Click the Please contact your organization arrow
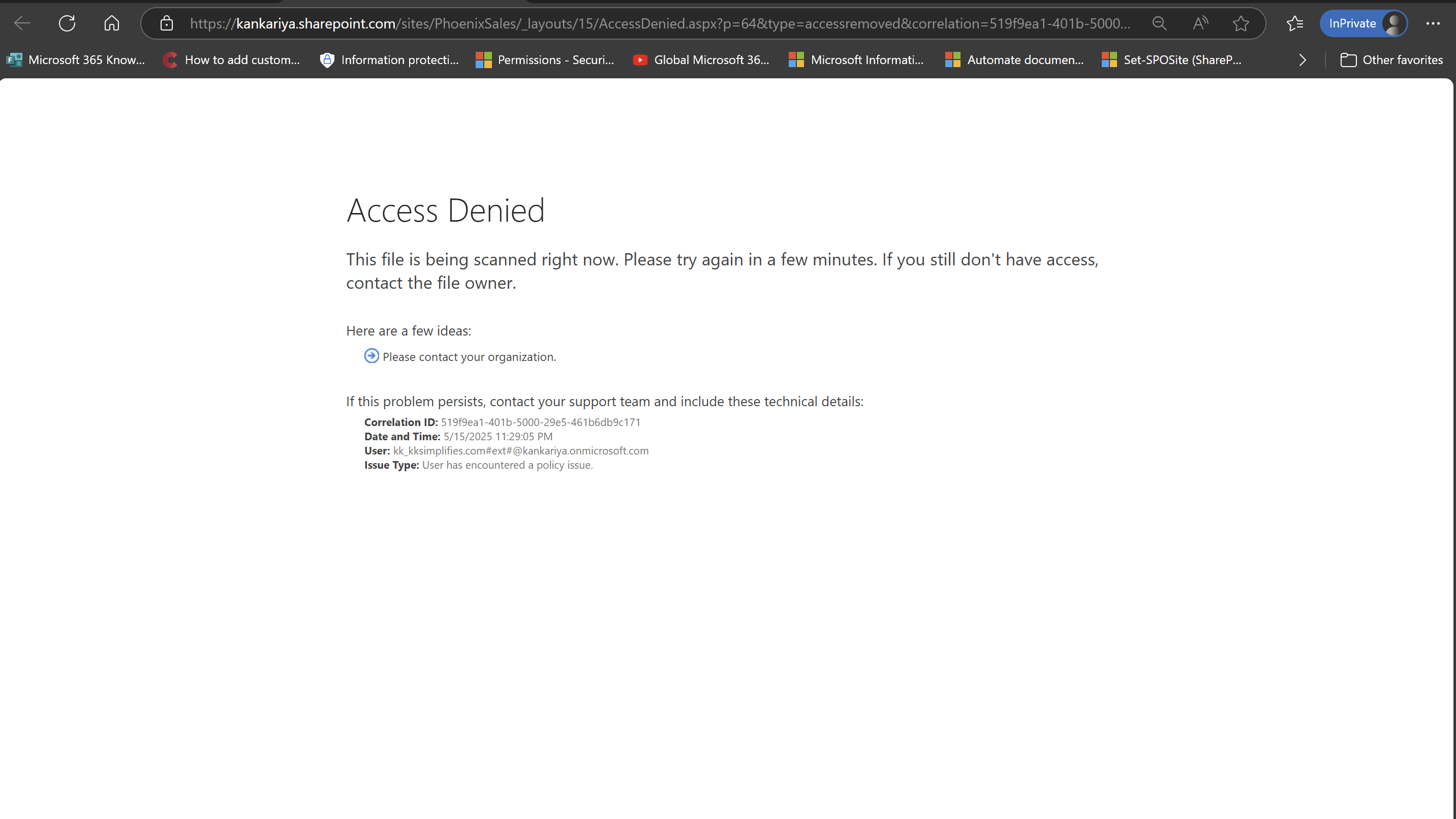 tap(371, 356)
